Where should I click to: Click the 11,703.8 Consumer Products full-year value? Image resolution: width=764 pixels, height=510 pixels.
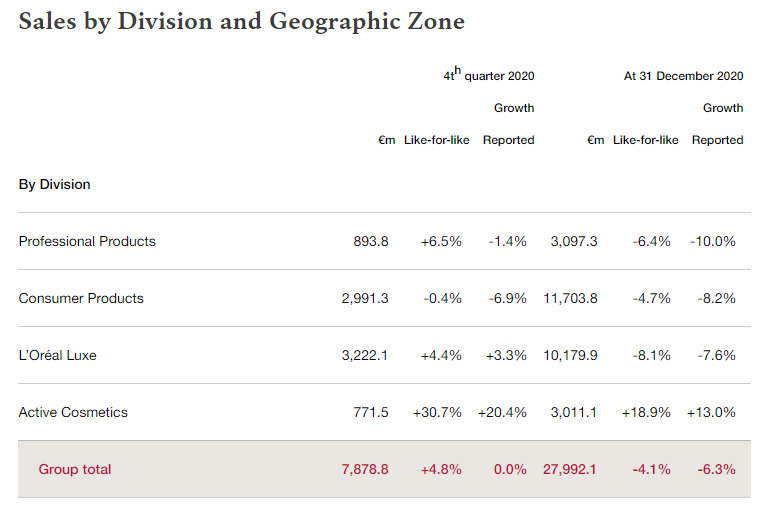tap(570, 298)
